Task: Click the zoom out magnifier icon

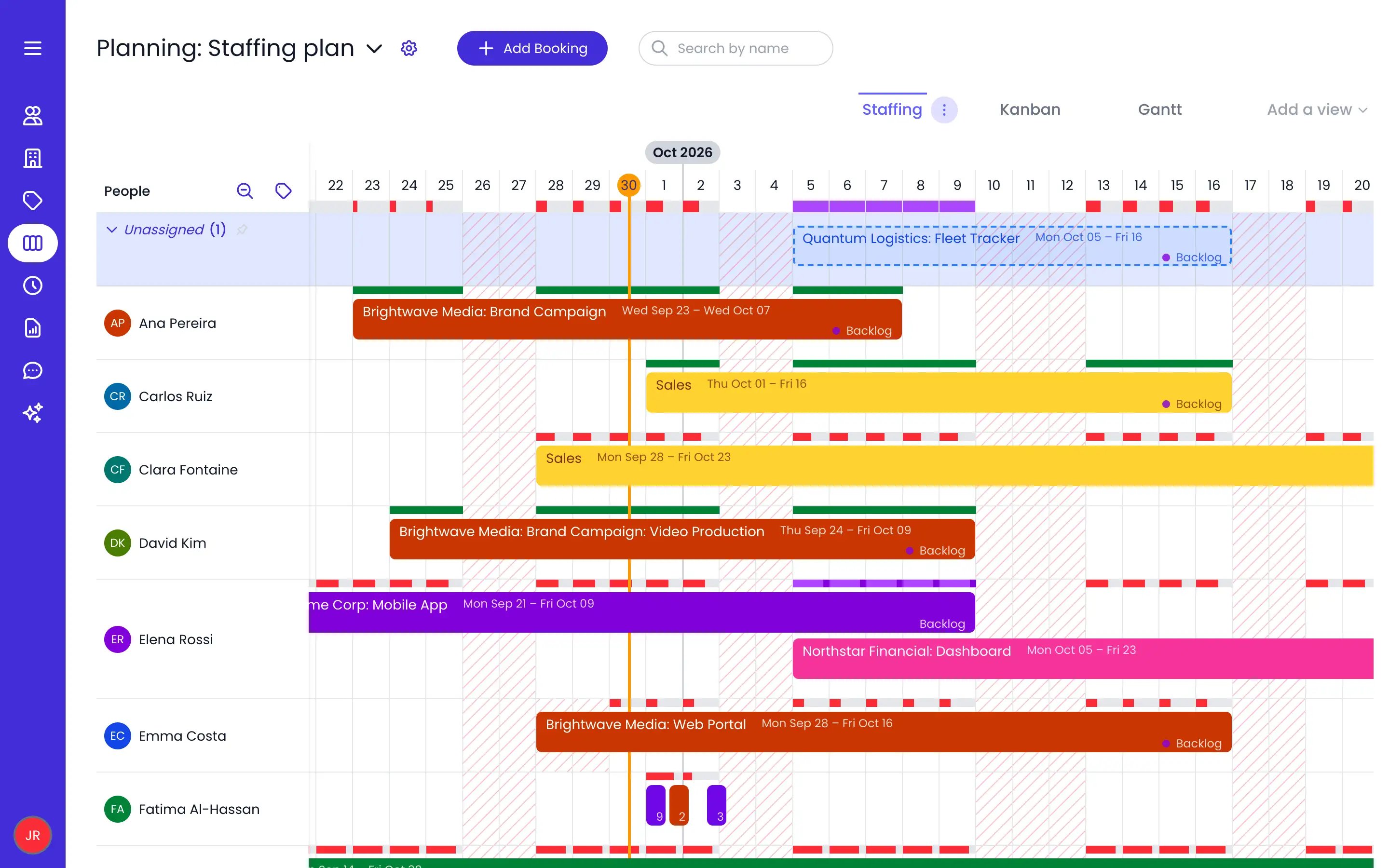Action: pyautogui.click(x=245, y=190)
